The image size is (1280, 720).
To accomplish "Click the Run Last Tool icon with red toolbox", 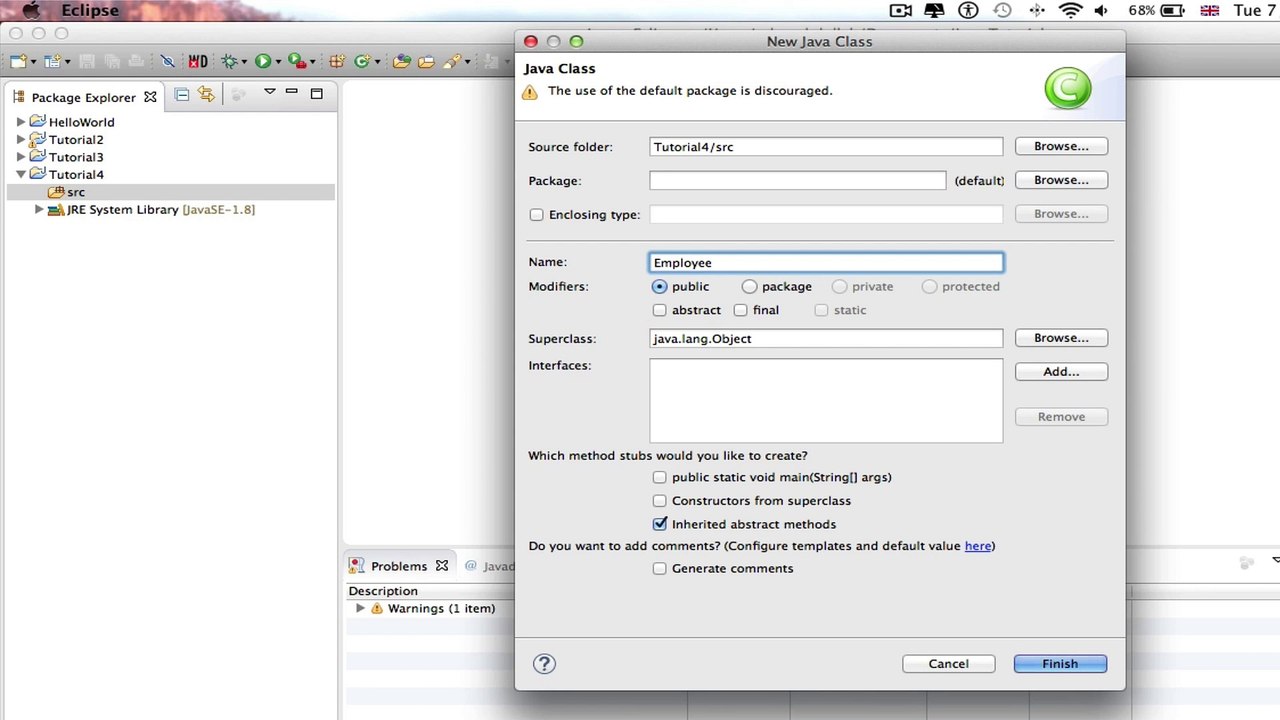I will click(x=296, y=62).
